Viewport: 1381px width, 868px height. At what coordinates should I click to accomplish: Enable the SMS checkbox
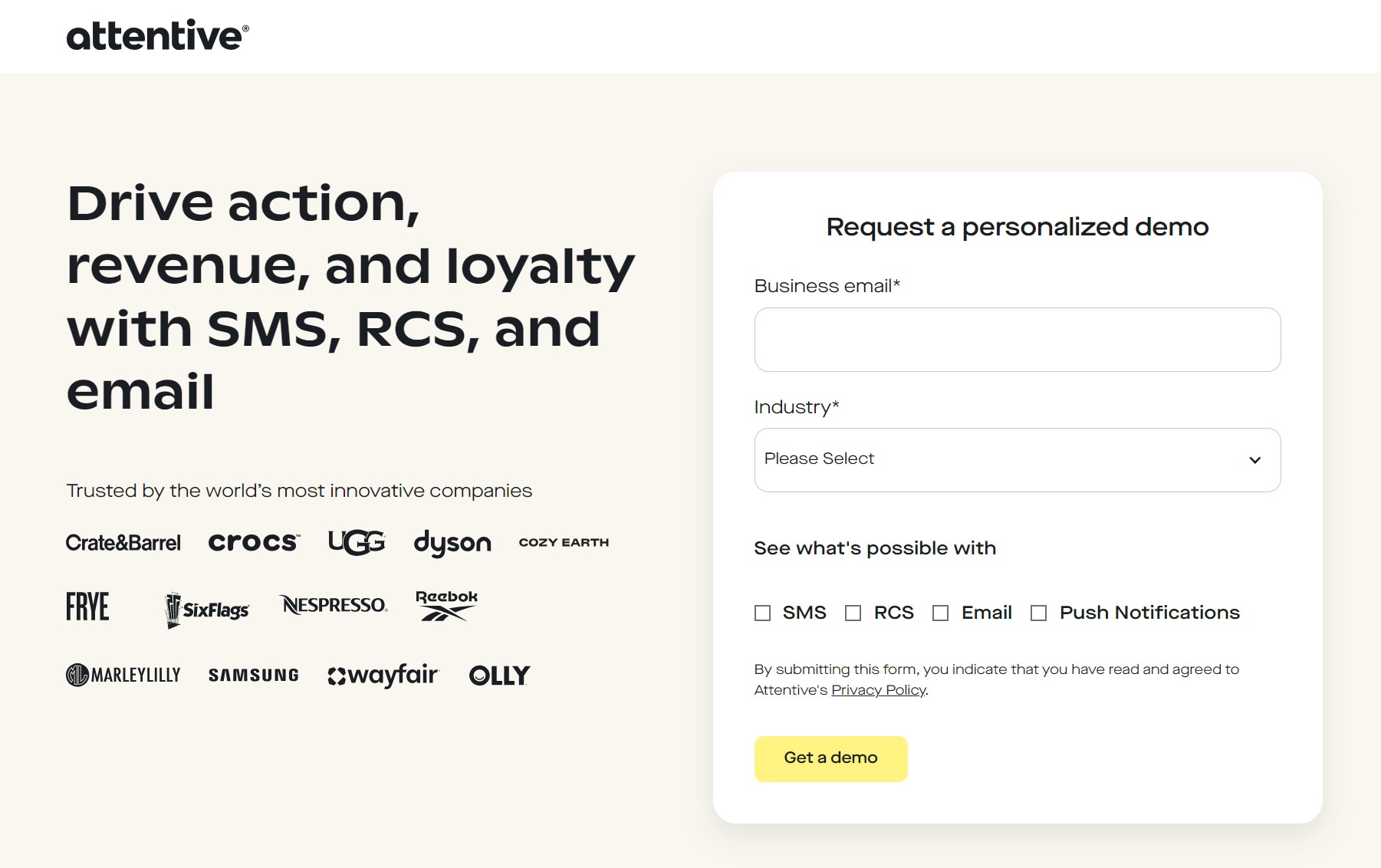762,613
